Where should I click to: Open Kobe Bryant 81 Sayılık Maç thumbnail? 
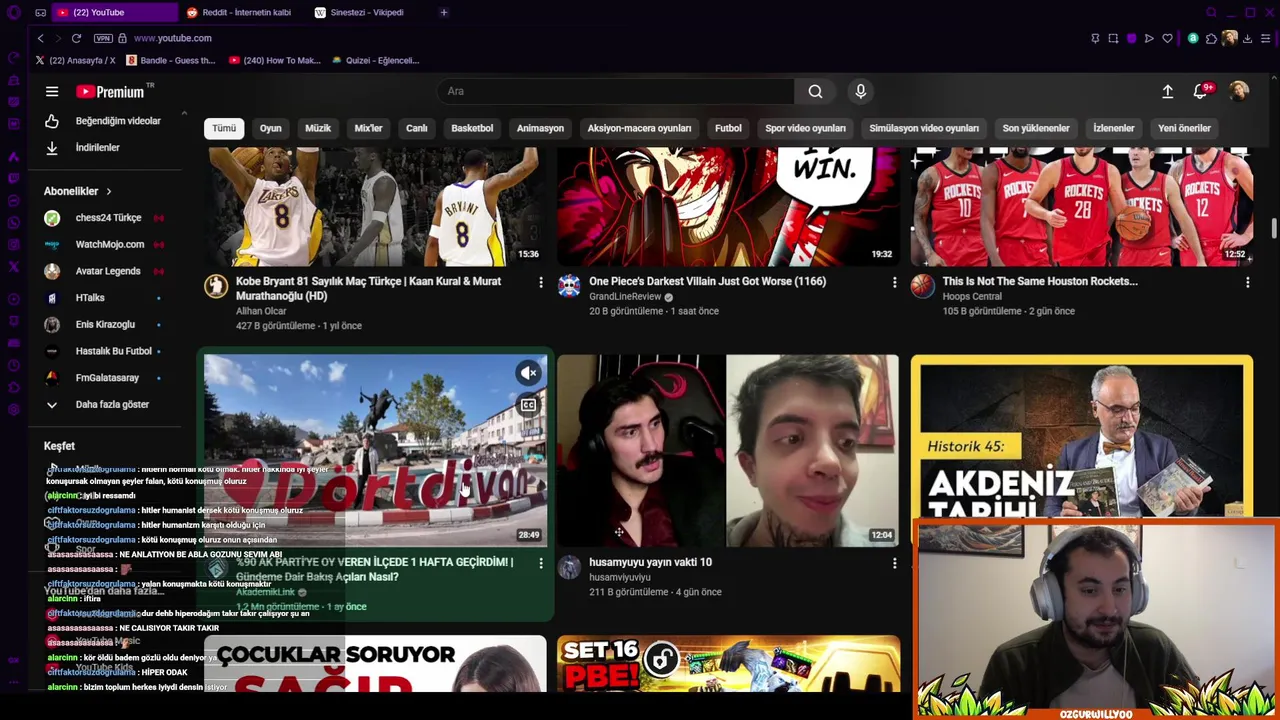[x=375, y=206]
